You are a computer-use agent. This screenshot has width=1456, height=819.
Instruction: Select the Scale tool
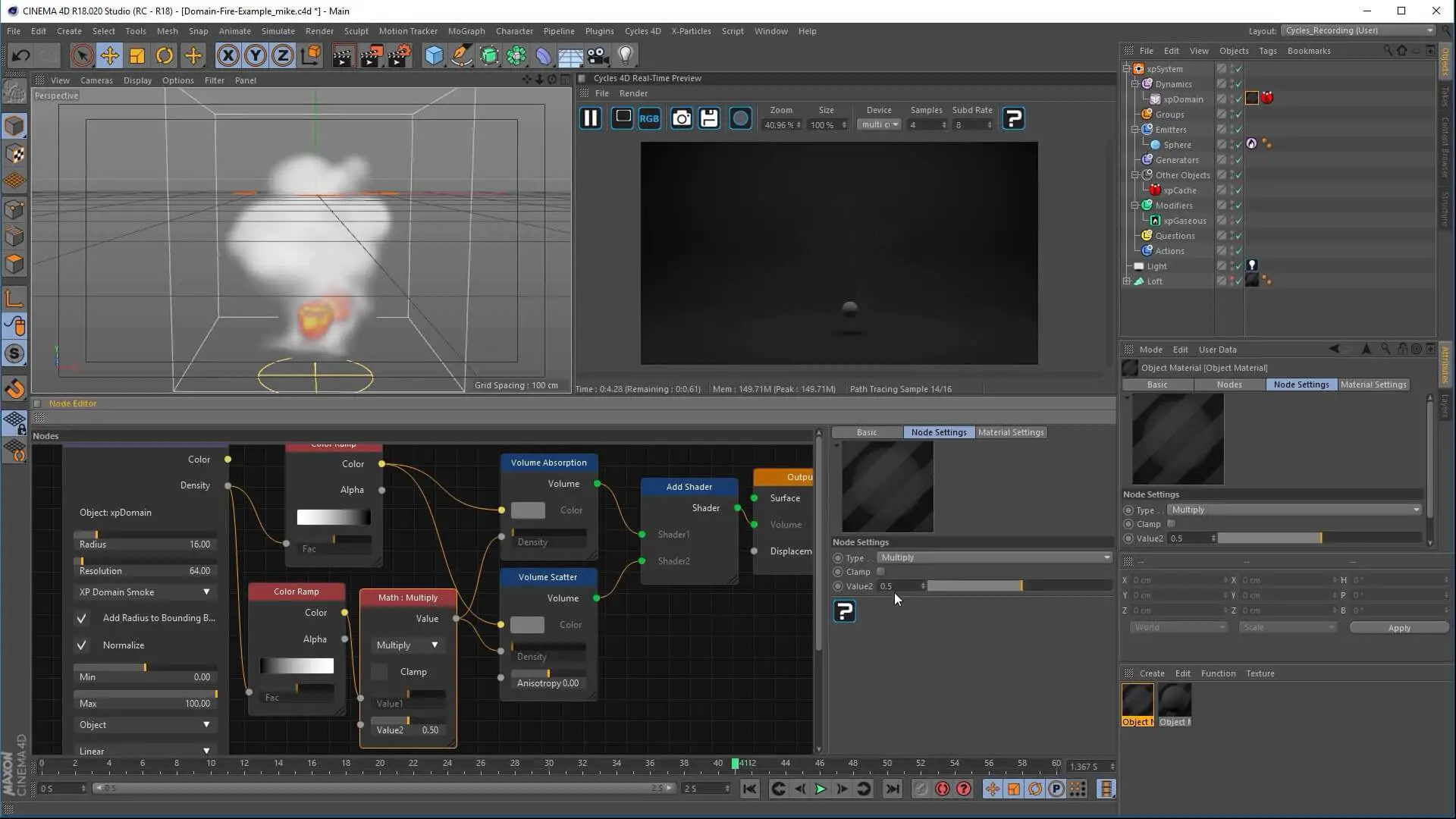[137, 55]
